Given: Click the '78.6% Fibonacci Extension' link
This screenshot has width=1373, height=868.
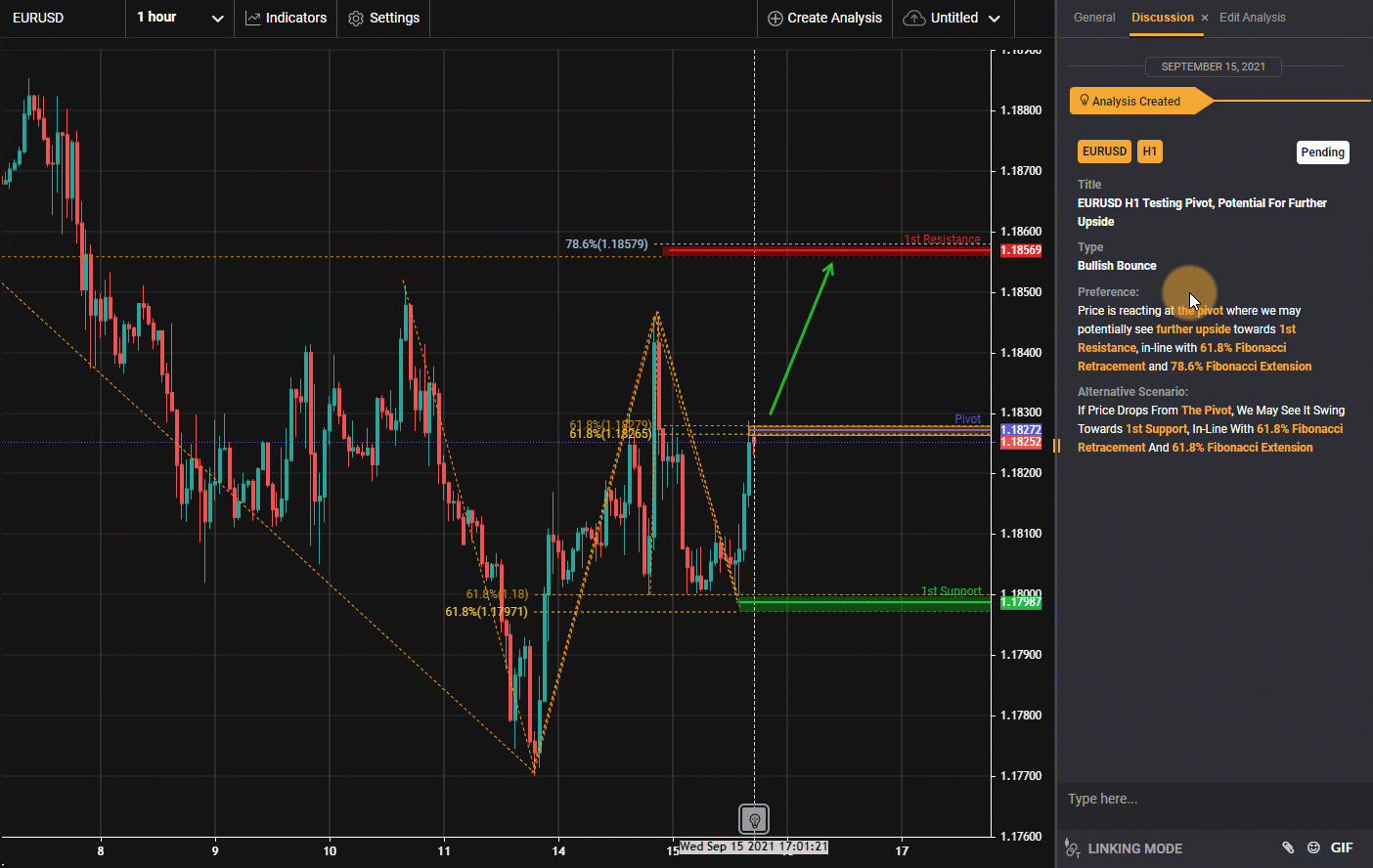Looking at the screenshot, I should [x=1241, y=367].
